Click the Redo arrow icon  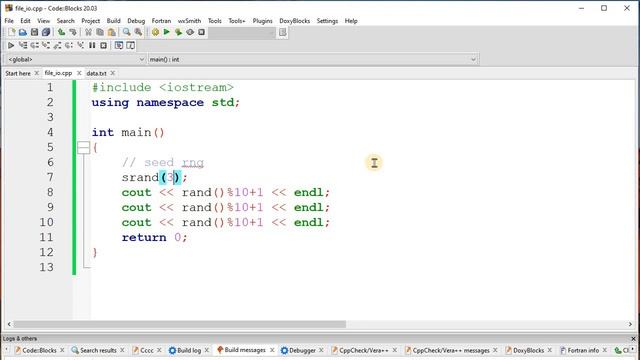tap(73, 32)
